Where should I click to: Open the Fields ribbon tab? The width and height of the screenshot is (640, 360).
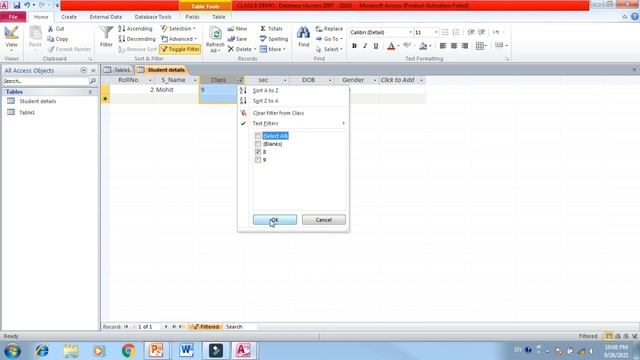coord(192,17)
